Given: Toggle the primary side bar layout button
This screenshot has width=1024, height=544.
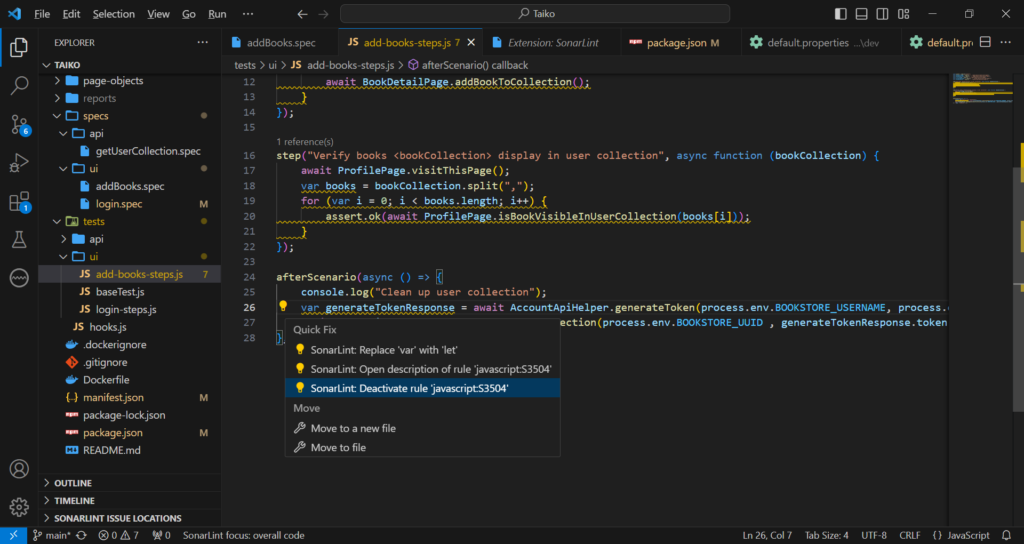Looking at the screenshot, I should tap(842, 14).
